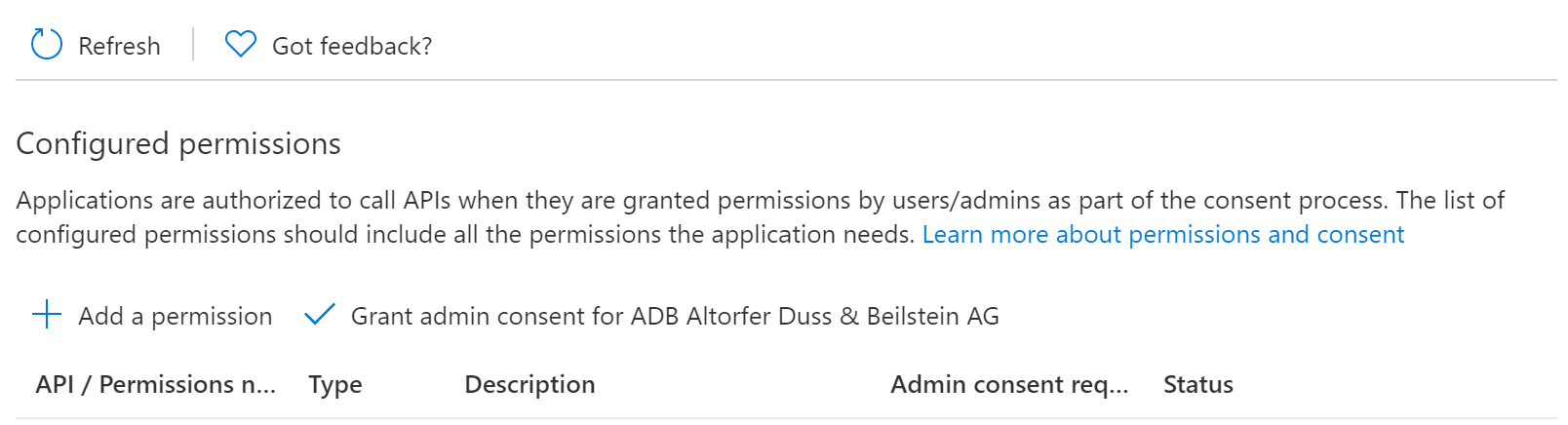Click the Configured permissions heading

coord(178,143)
